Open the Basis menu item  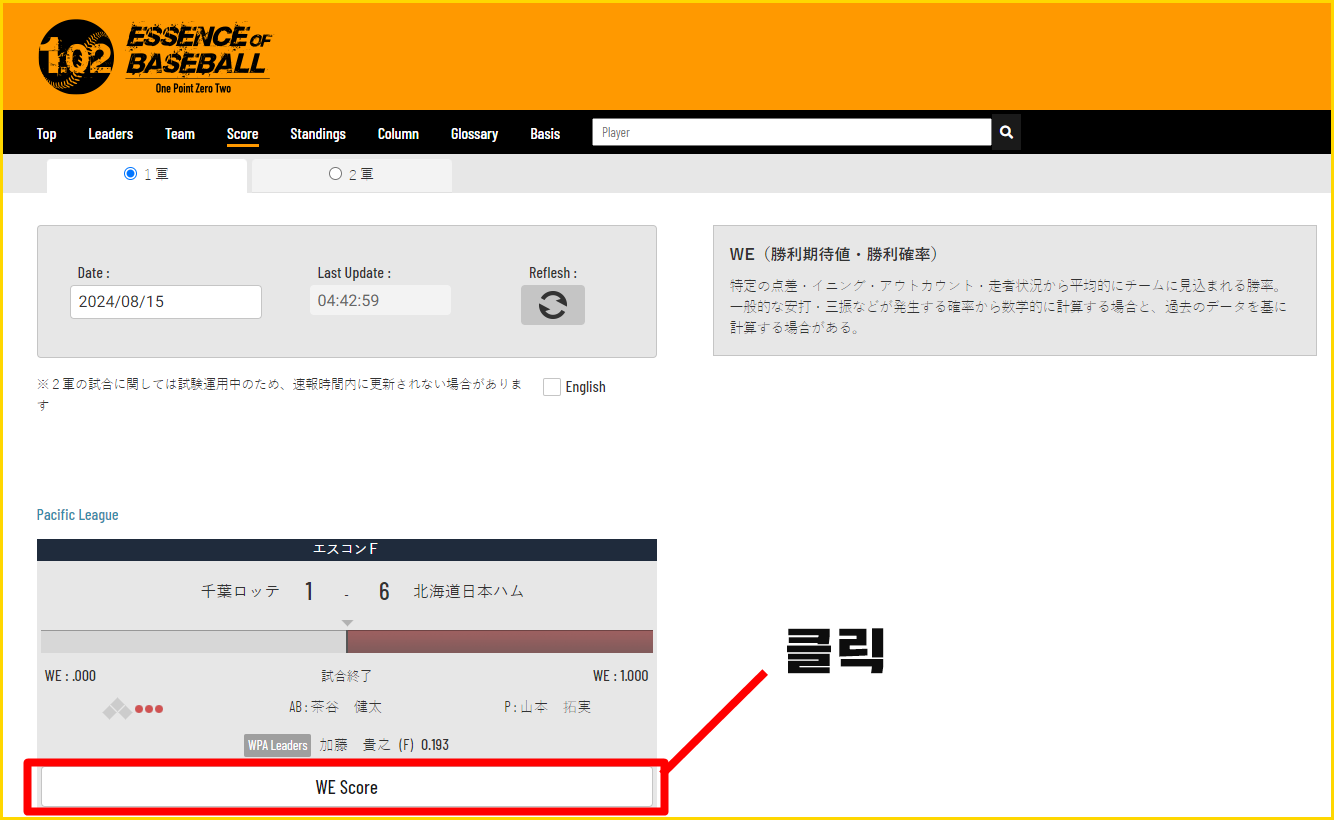click(545, 134)
